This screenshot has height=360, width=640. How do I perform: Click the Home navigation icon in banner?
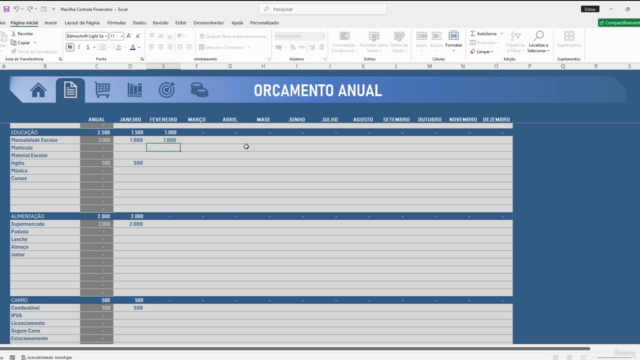pos(38,90)
